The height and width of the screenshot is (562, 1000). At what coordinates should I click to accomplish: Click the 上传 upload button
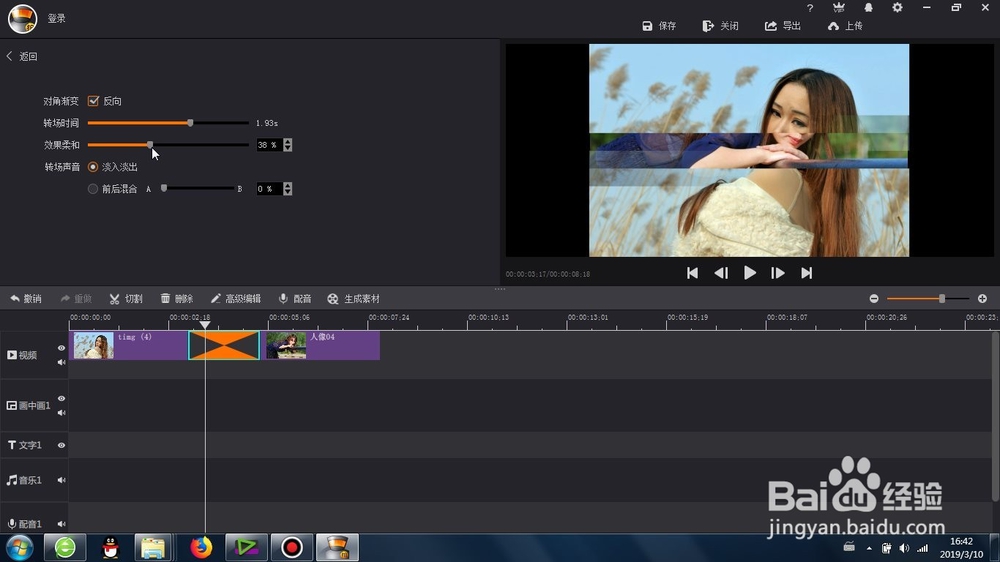845,26
